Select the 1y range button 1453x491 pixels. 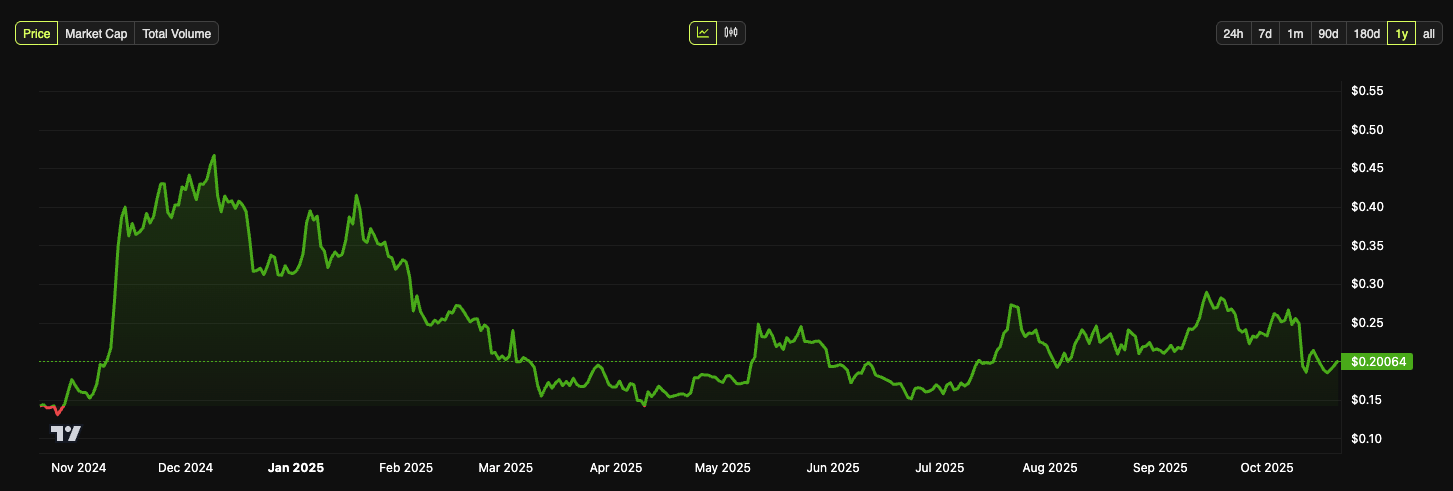[1402, 34]
